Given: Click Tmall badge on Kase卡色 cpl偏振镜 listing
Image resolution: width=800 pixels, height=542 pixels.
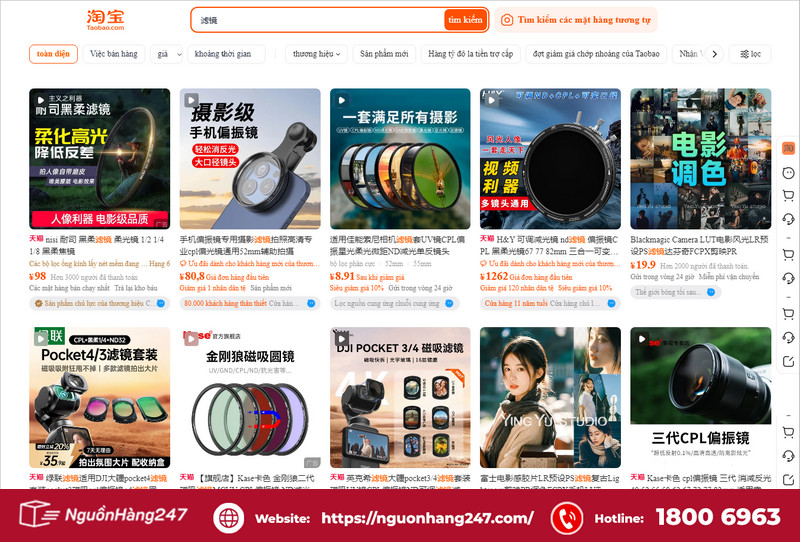Looking at the screenshot, I should tap(637, 477).
